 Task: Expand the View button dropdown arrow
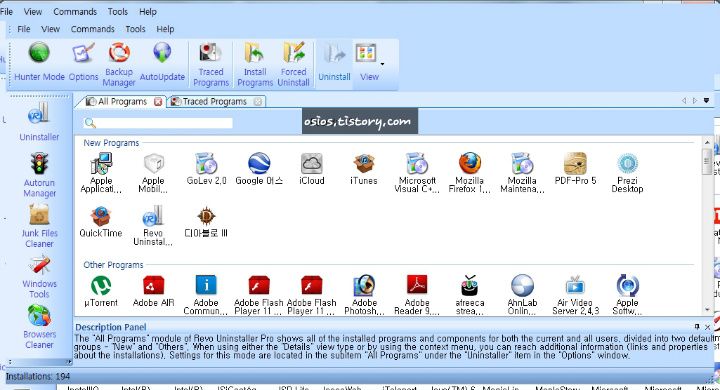click(382, 64)
